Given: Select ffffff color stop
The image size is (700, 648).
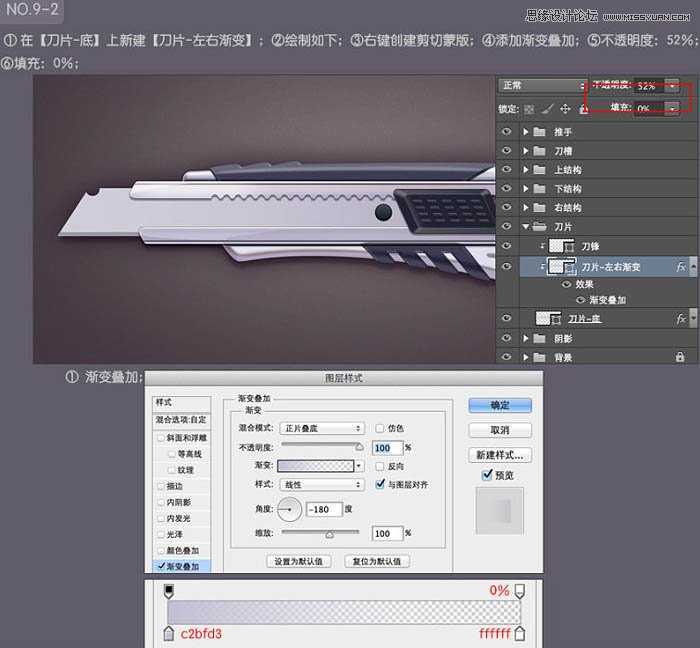Looking at the screenshot, I should 520,633.
